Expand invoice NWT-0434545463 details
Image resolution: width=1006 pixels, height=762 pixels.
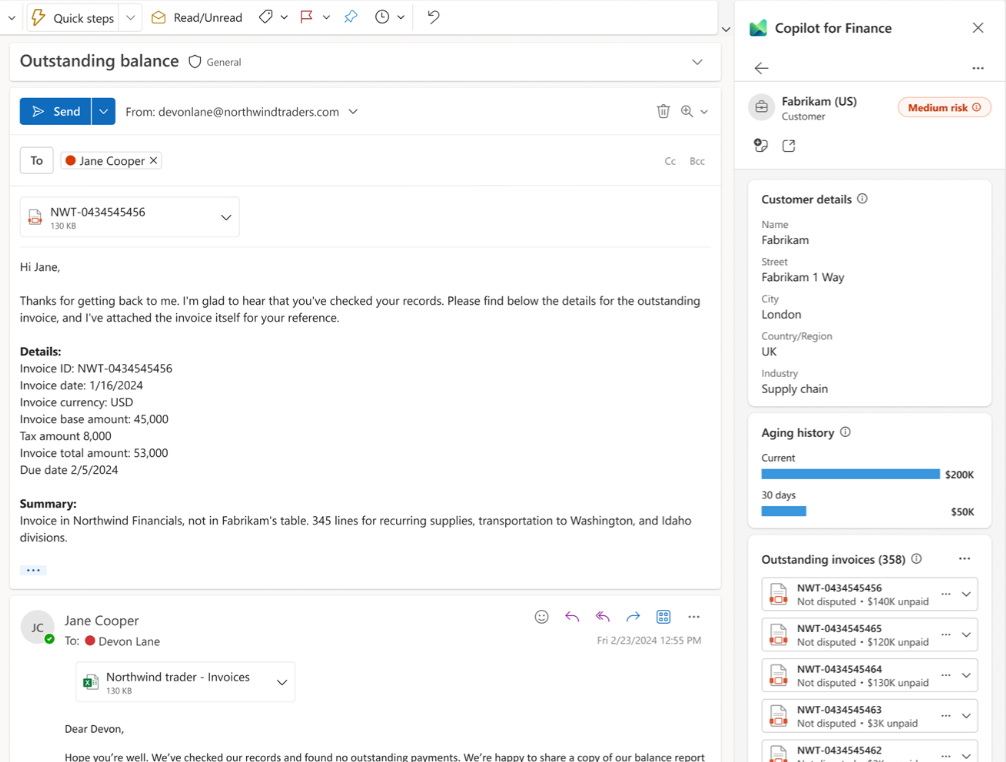pyautogui.click(x=966, y=716)
